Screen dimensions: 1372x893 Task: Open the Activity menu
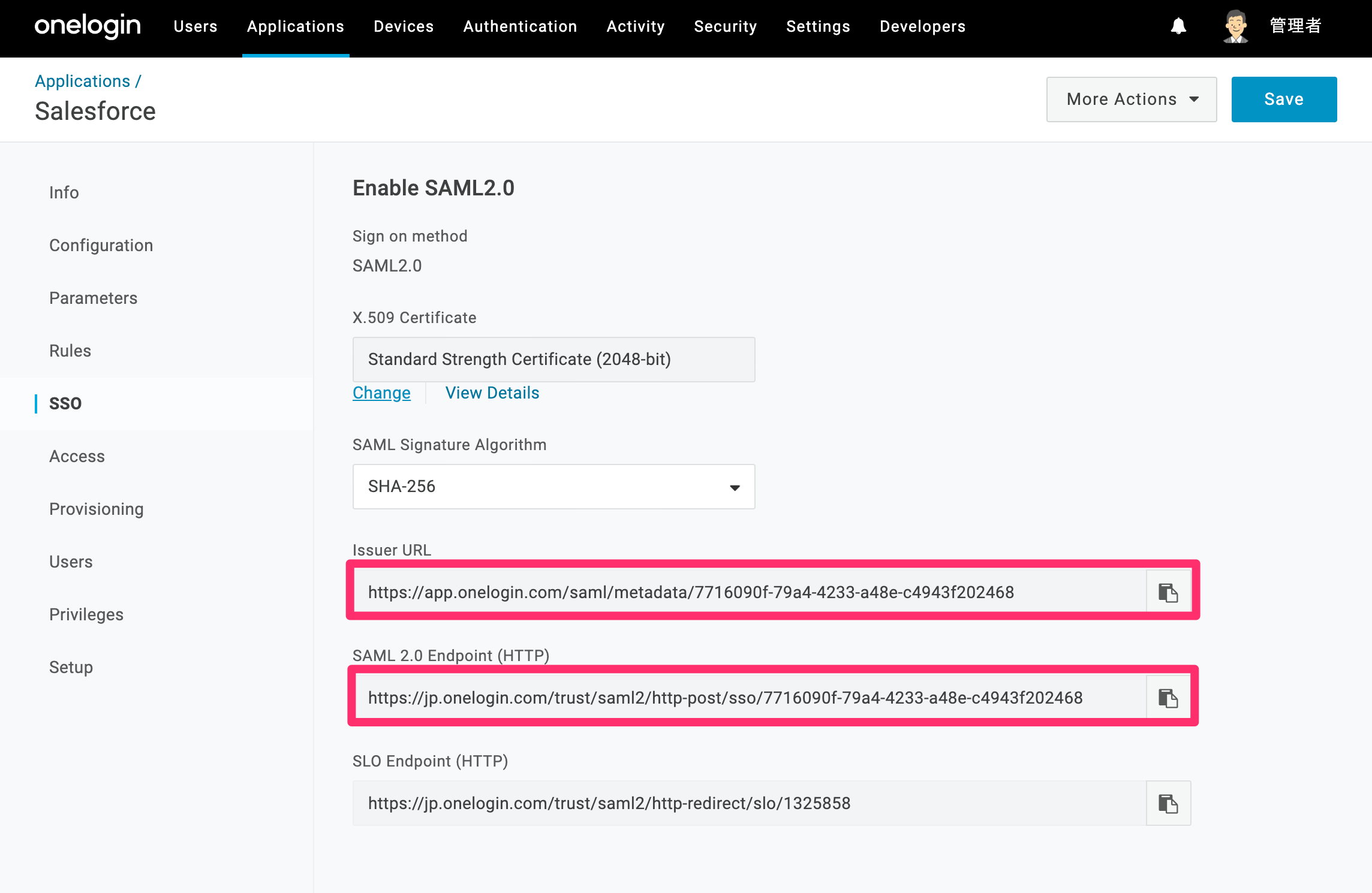[x=636, y=26]
